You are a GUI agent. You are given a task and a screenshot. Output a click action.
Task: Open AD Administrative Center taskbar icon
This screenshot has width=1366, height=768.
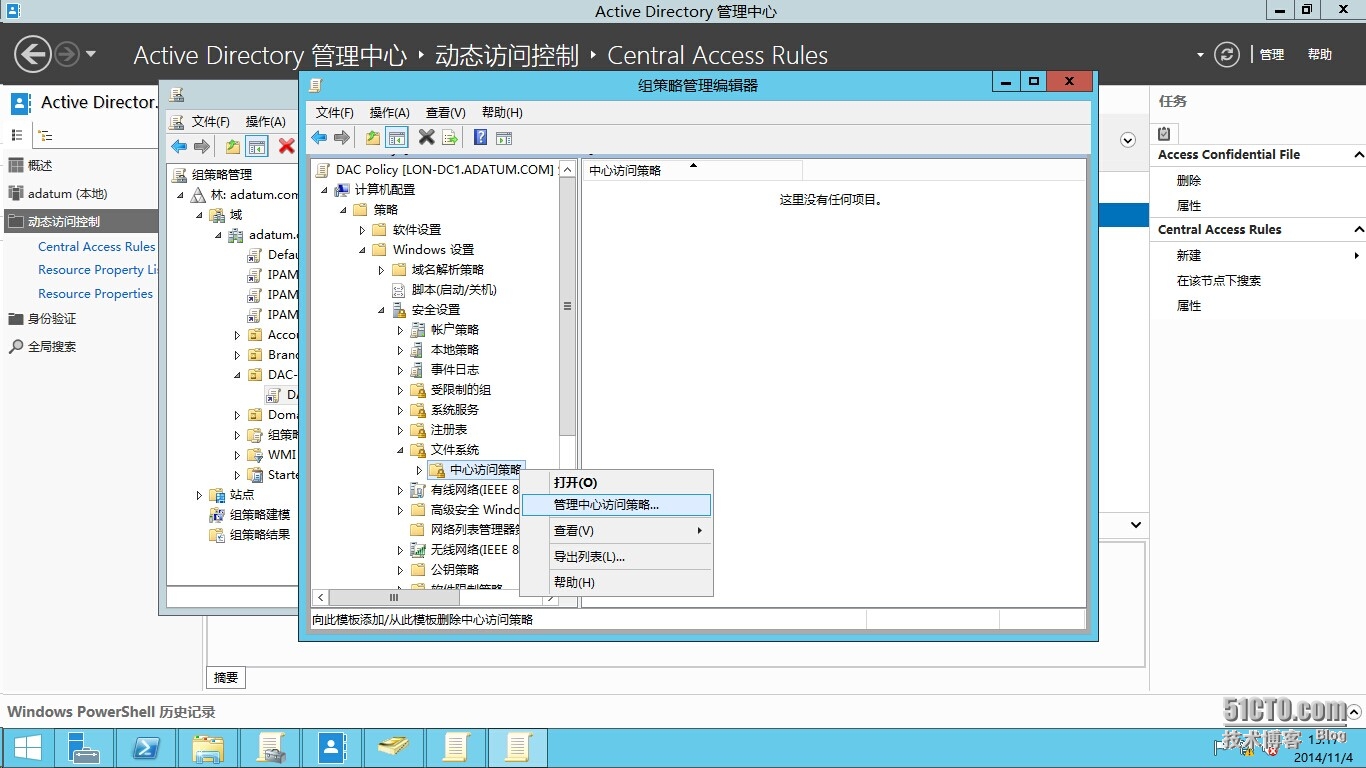click(332, 748)
